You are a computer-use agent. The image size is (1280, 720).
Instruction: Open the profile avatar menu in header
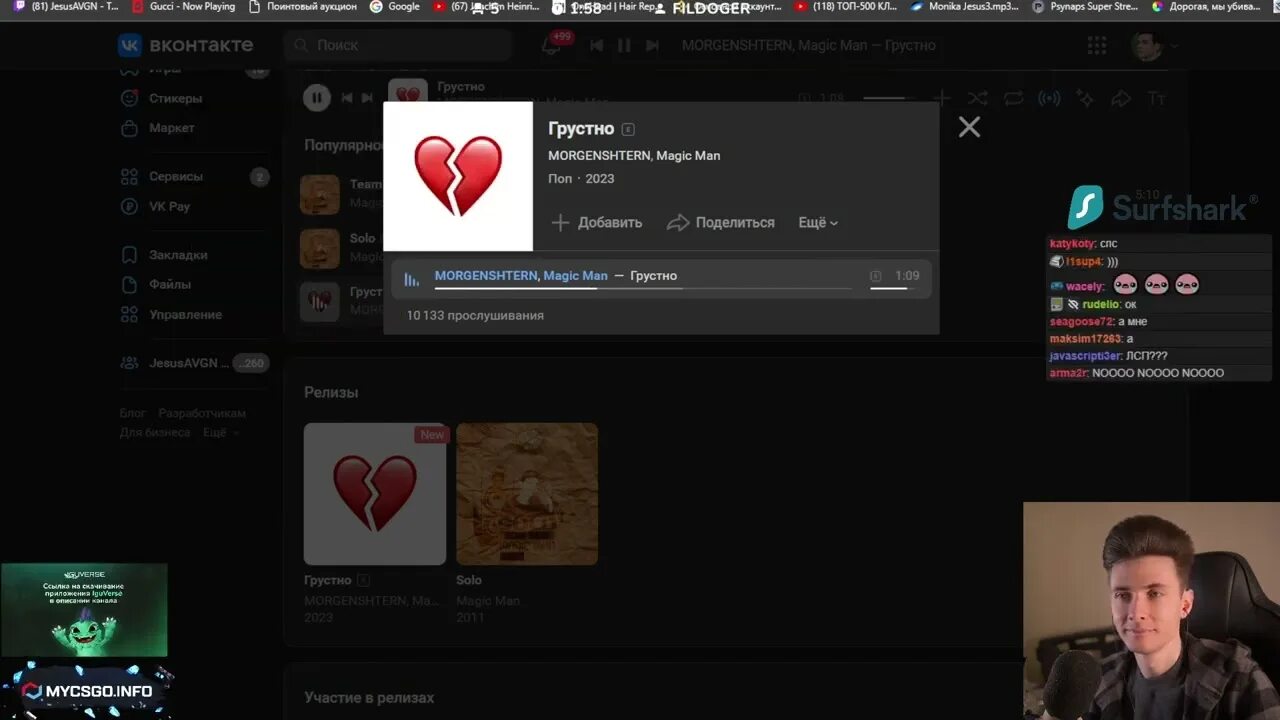tap(1154, 45)
